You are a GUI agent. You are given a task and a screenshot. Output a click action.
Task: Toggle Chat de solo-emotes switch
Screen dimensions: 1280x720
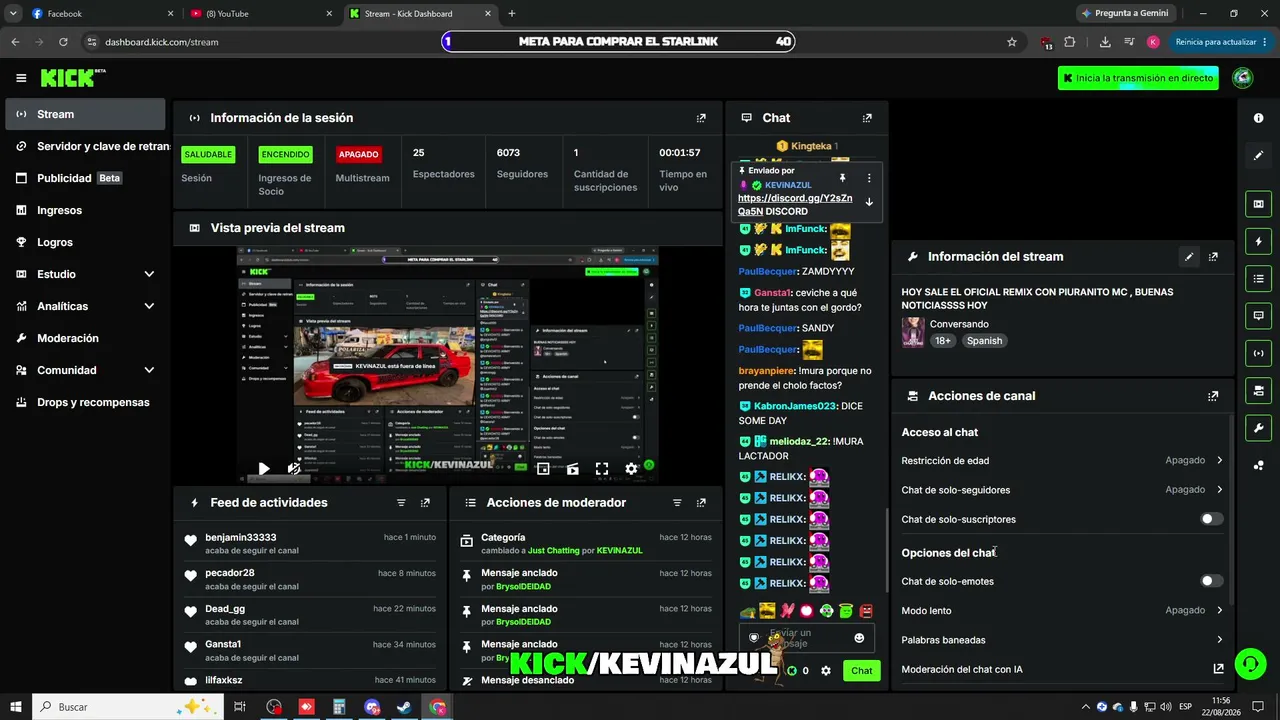coord(1211,581)
